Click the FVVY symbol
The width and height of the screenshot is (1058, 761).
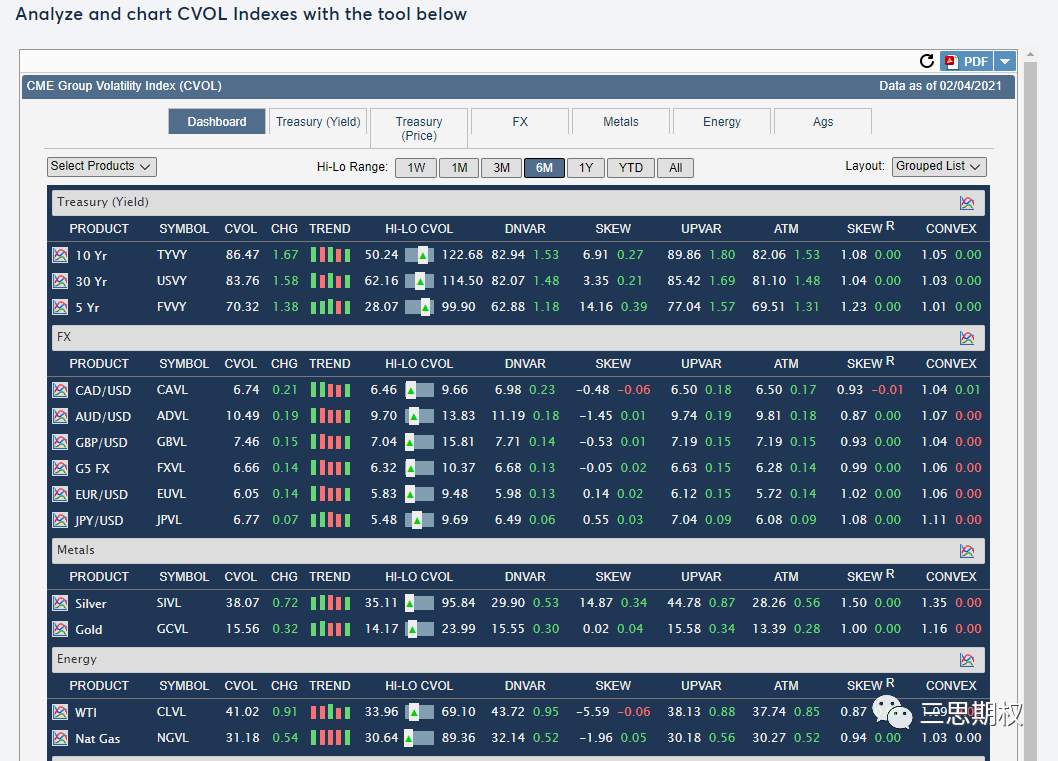pos(171,307)
